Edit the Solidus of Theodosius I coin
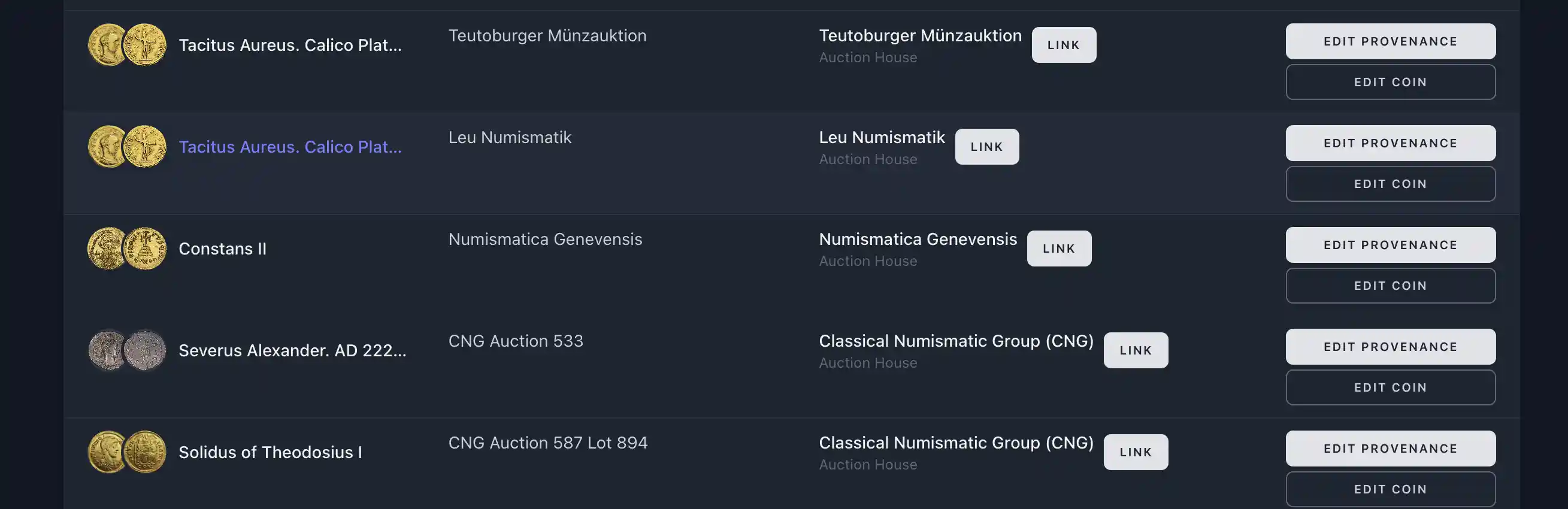Screen dimensions: 1568x509 [1390, 488]
